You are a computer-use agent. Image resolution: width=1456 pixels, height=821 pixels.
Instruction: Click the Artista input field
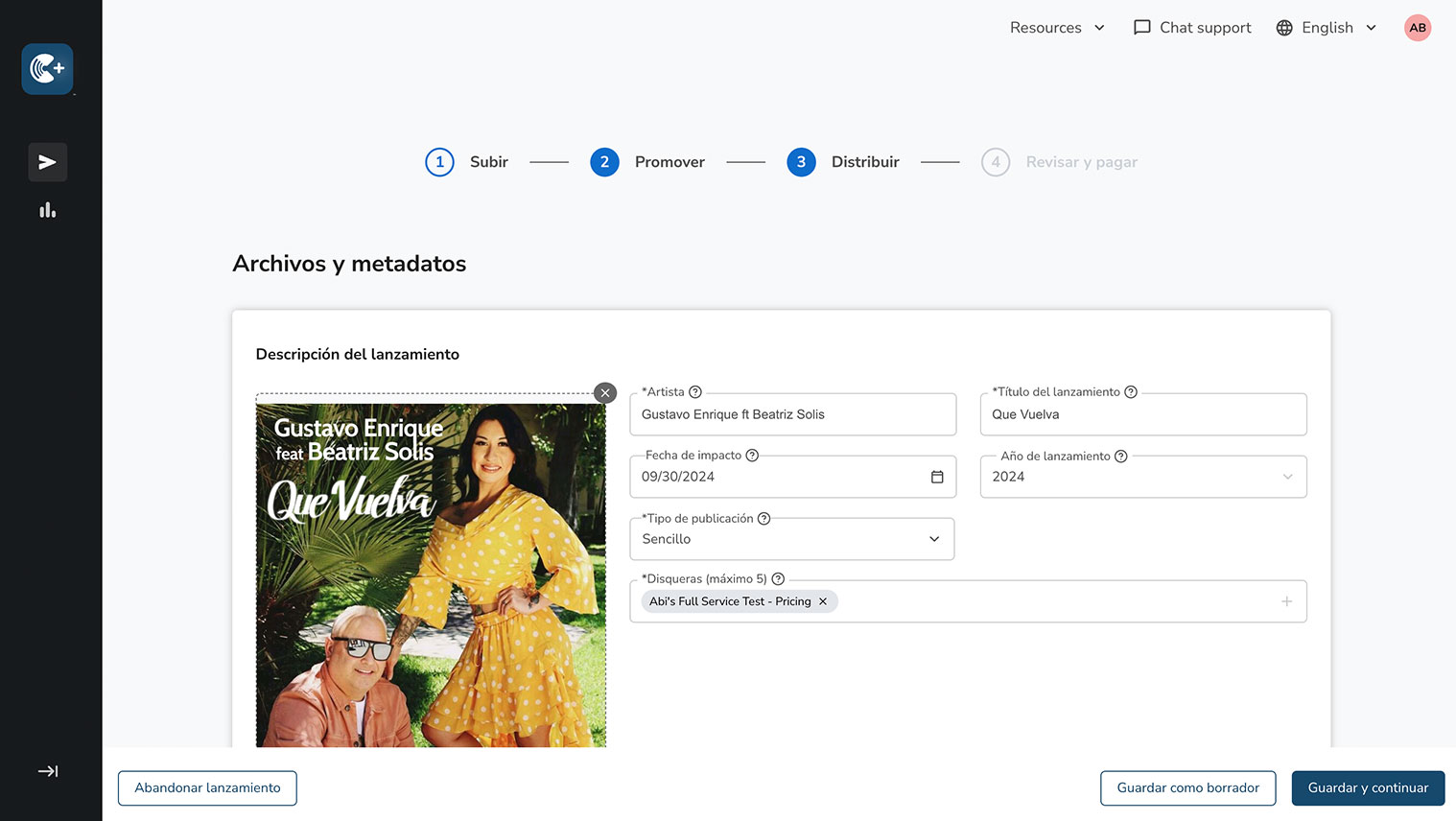[792, 414]
